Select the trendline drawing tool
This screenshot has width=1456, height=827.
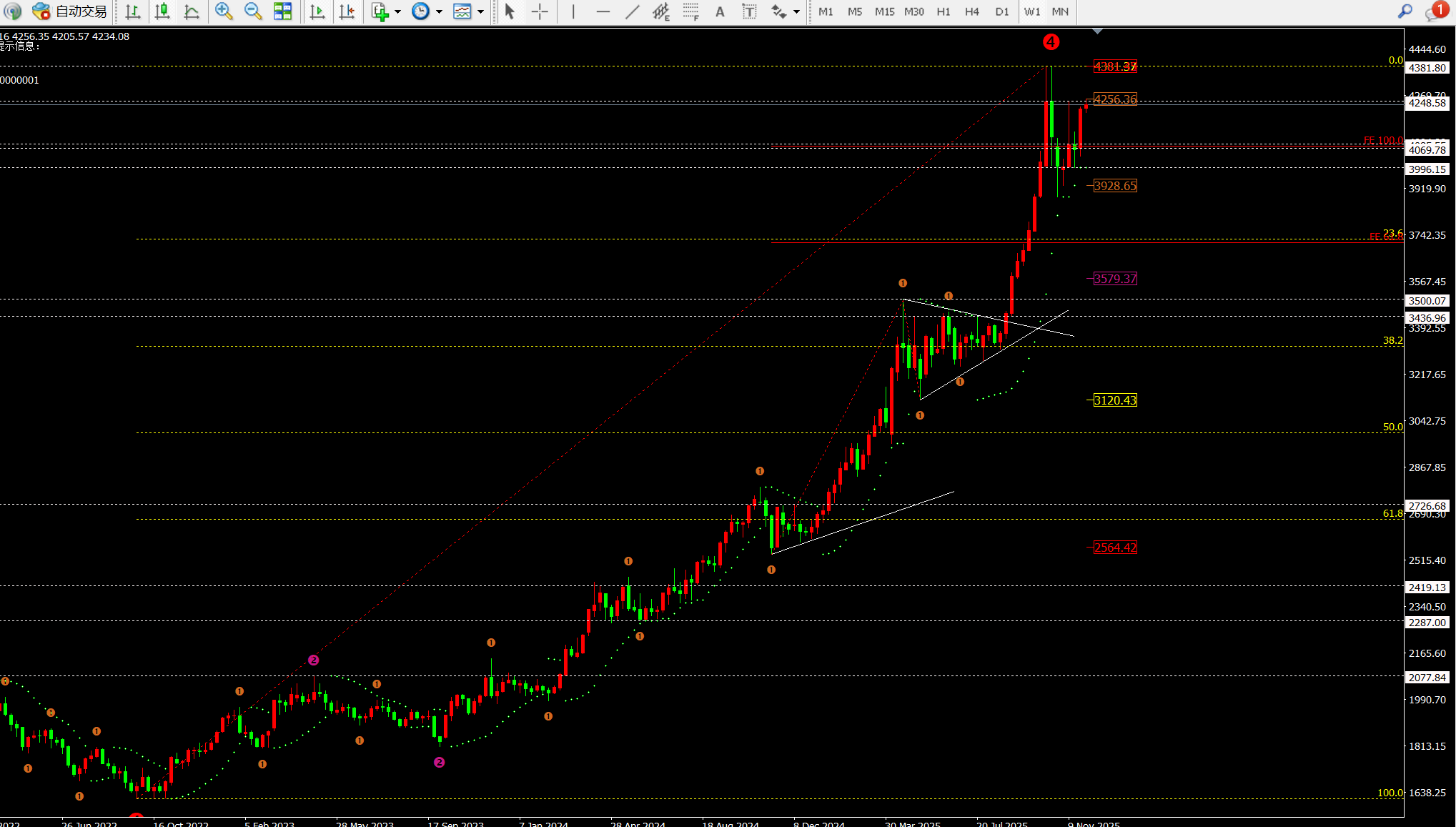[633, 11]
